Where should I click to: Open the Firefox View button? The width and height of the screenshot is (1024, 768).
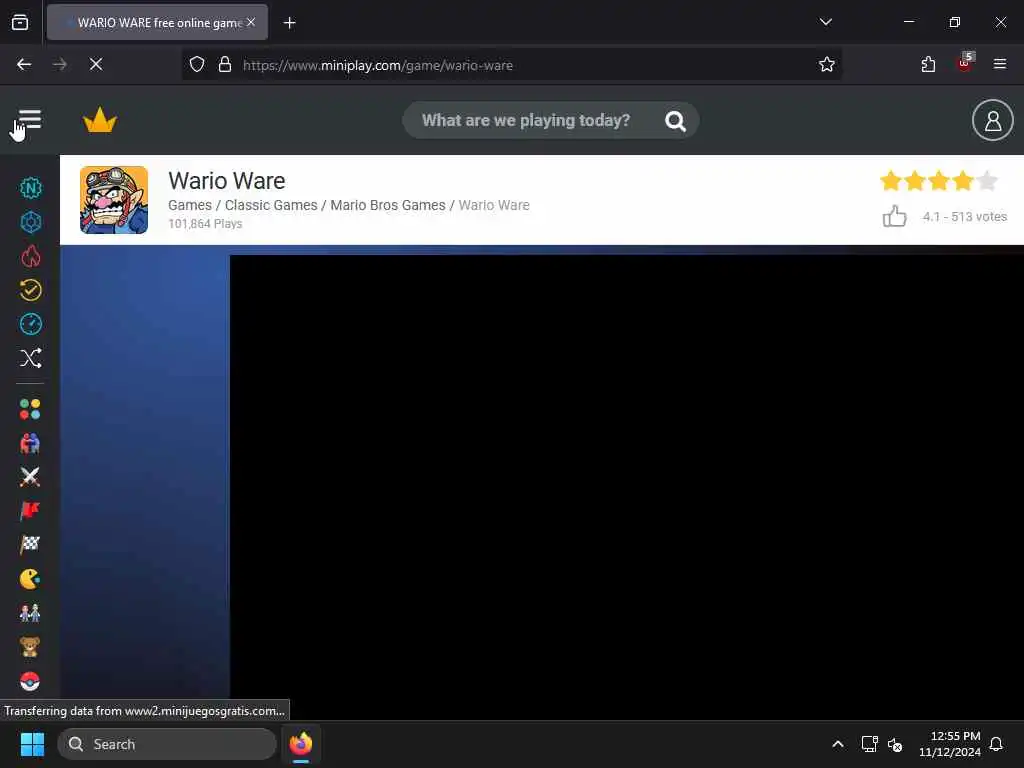click(20, 22)
